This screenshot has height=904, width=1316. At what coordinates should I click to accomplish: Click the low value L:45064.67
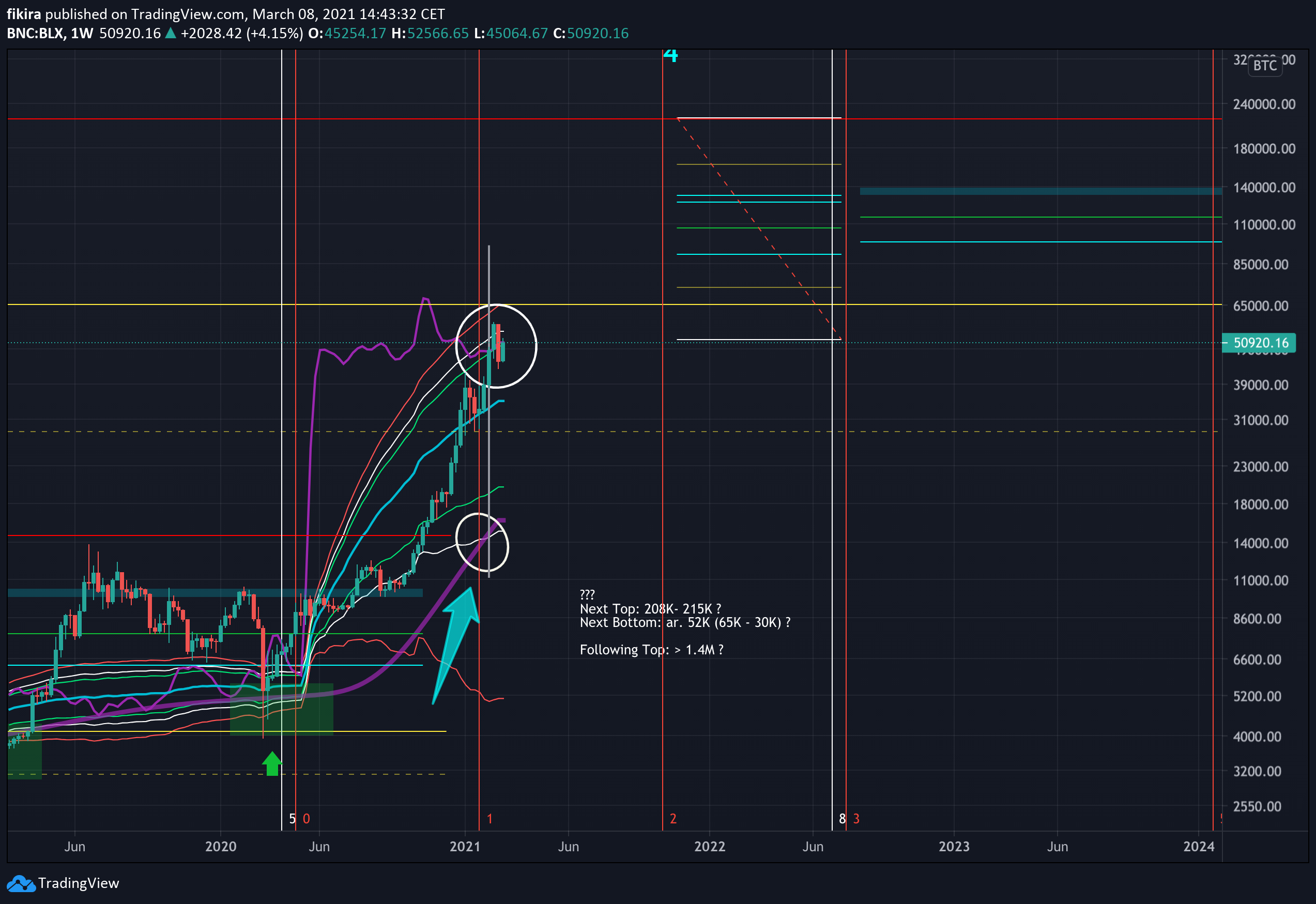[x=511, y=34]
